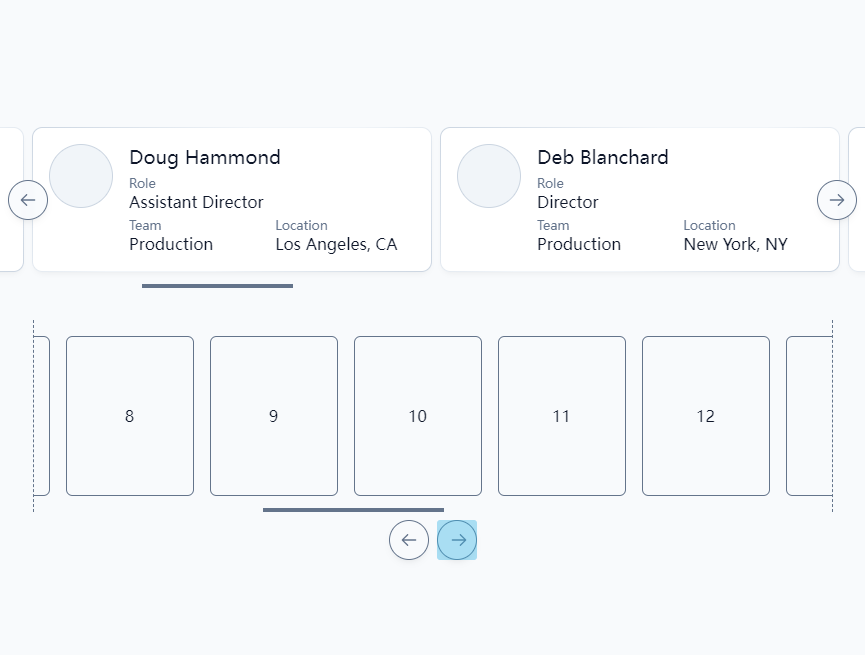Click the profile carousel previous arrow

(28, 200)
